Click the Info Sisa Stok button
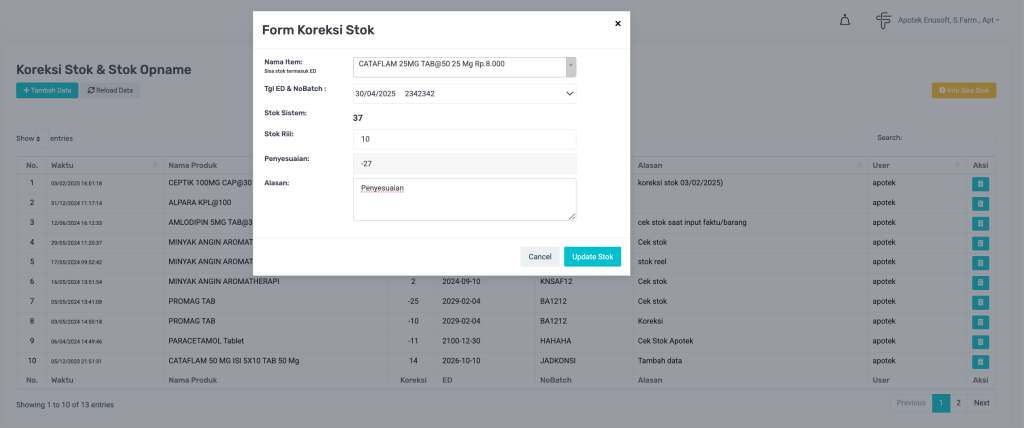The height and width of the screenshot is (428, 1024). (964, 90)
